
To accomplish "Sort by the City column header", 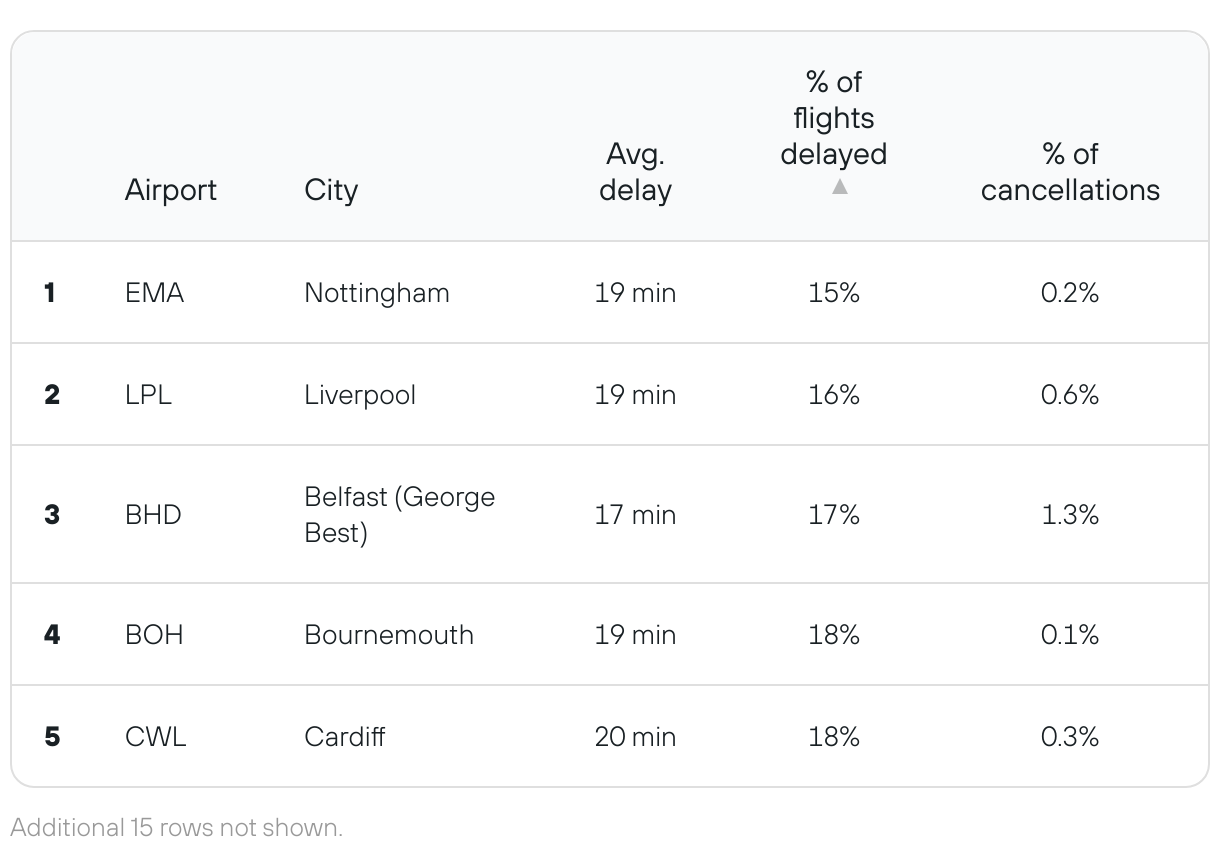I will pyautogui.click(x=331, y=190).
